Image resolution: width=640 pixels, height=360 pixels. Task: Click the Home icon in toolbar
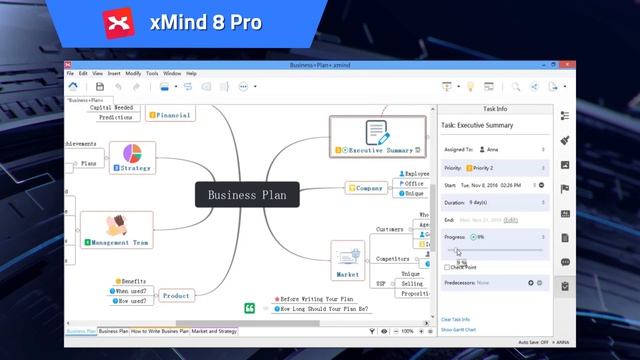tap(73, 86)
